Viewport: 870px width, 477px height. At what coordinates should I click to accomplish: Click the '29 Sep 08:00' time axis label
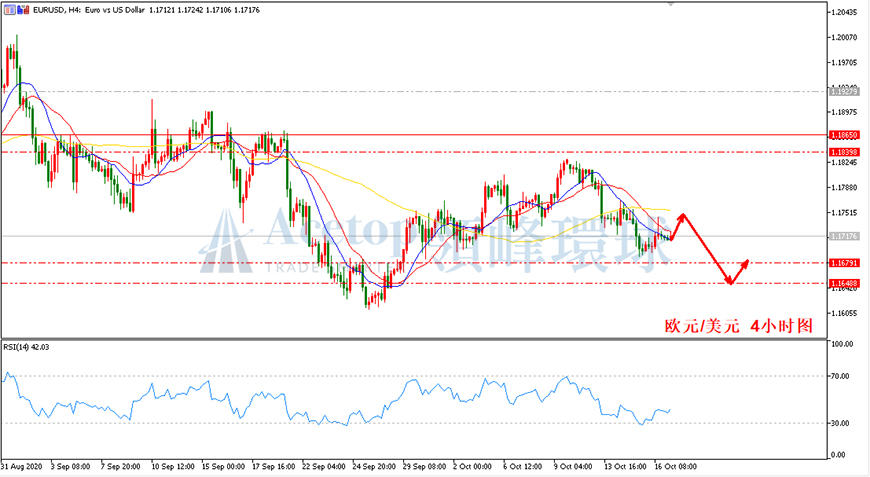point(424,466)
